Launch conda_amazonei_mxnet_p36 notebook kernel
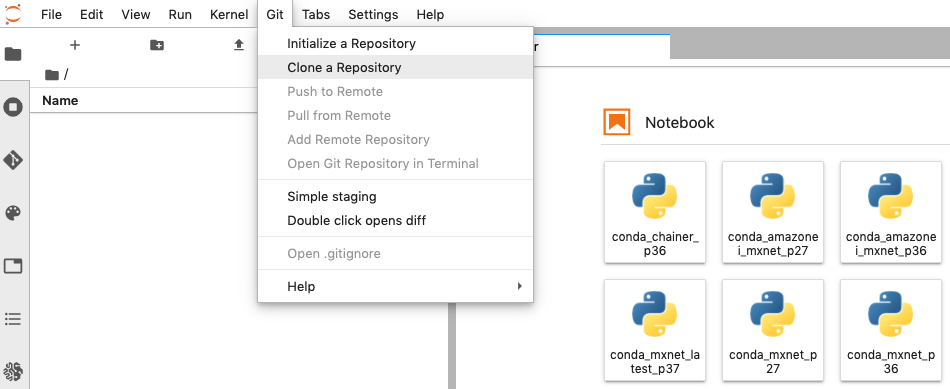The image size is (950, 389). [x=891, y=211]
